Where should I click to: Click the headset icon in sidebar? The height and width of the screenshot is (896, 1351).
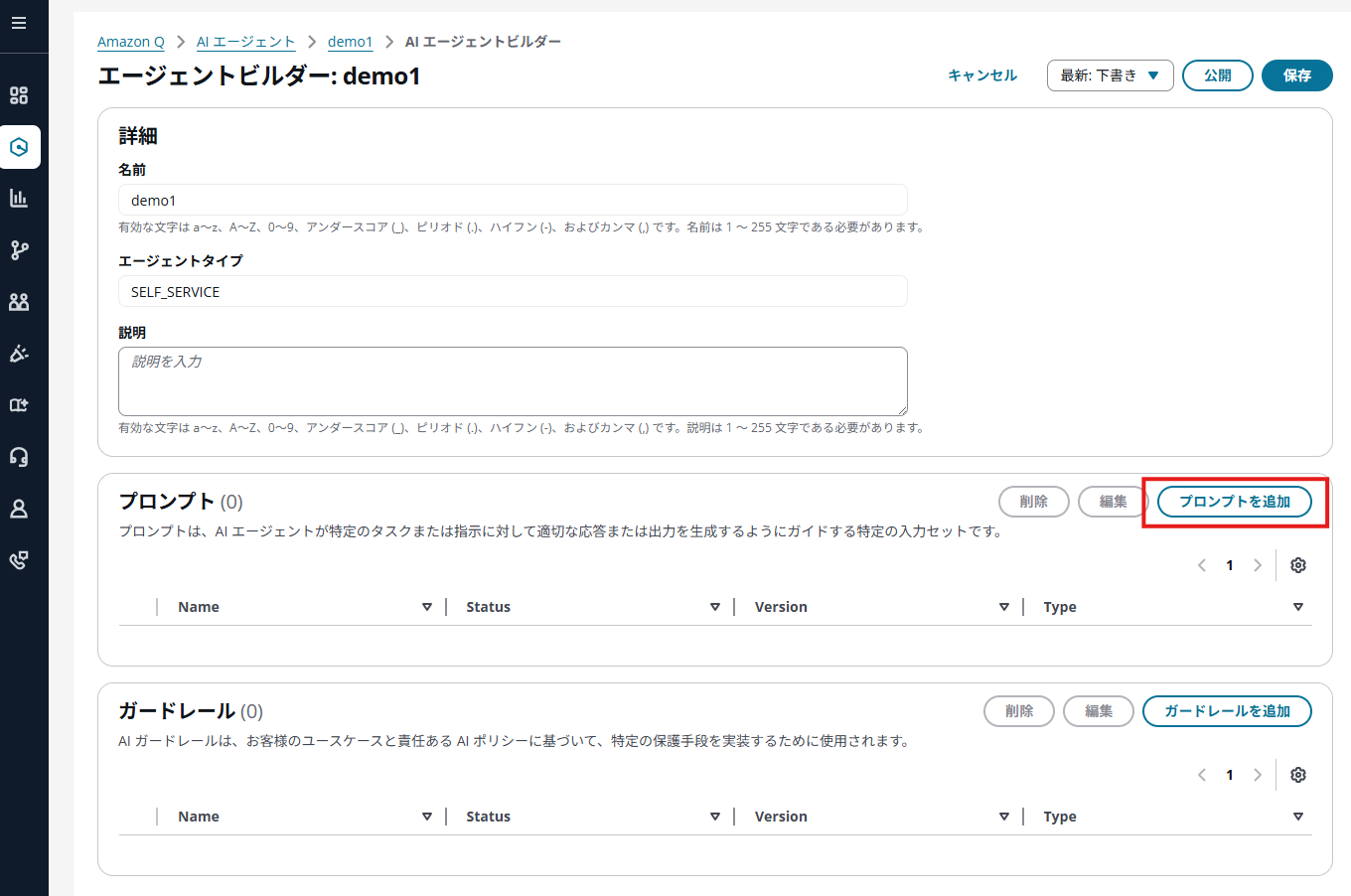(x=19, y=457)
